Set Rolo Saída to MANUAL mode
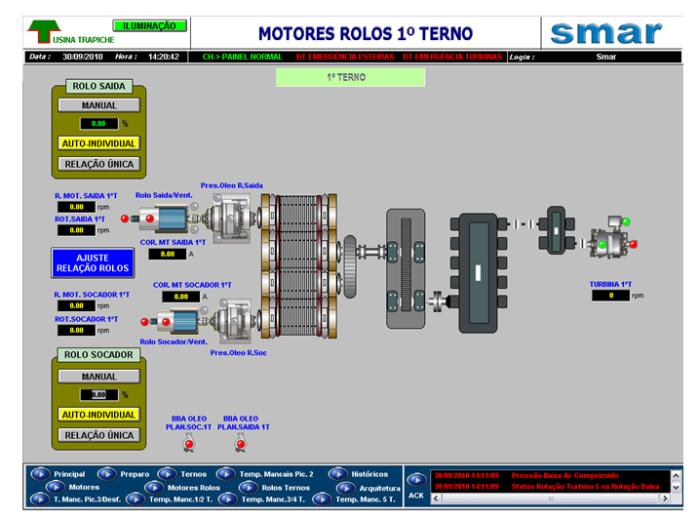This screenshot has width=699, height=521. click(x=99, y=105)
